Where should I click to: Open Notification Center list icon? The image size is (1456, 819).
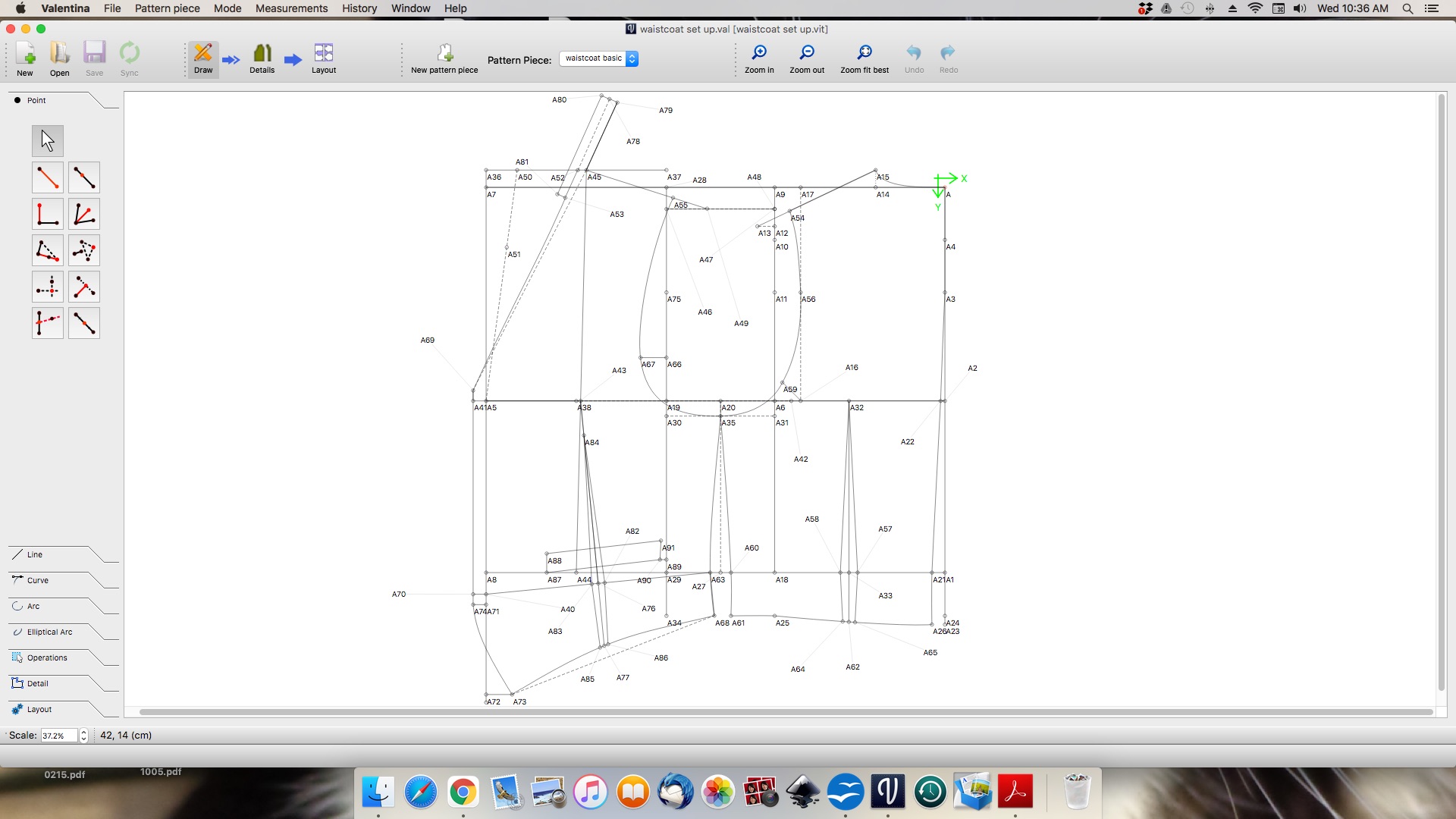pyautogui.click(x=1432, y=8)
